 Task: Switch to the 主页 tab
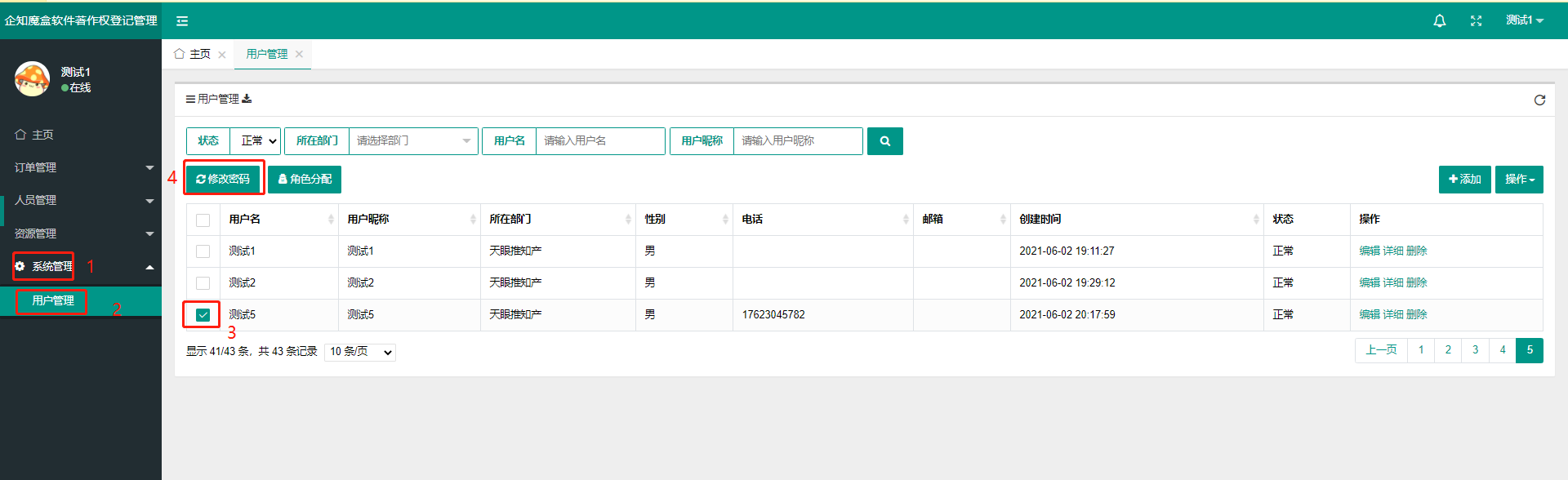point(198,54)
